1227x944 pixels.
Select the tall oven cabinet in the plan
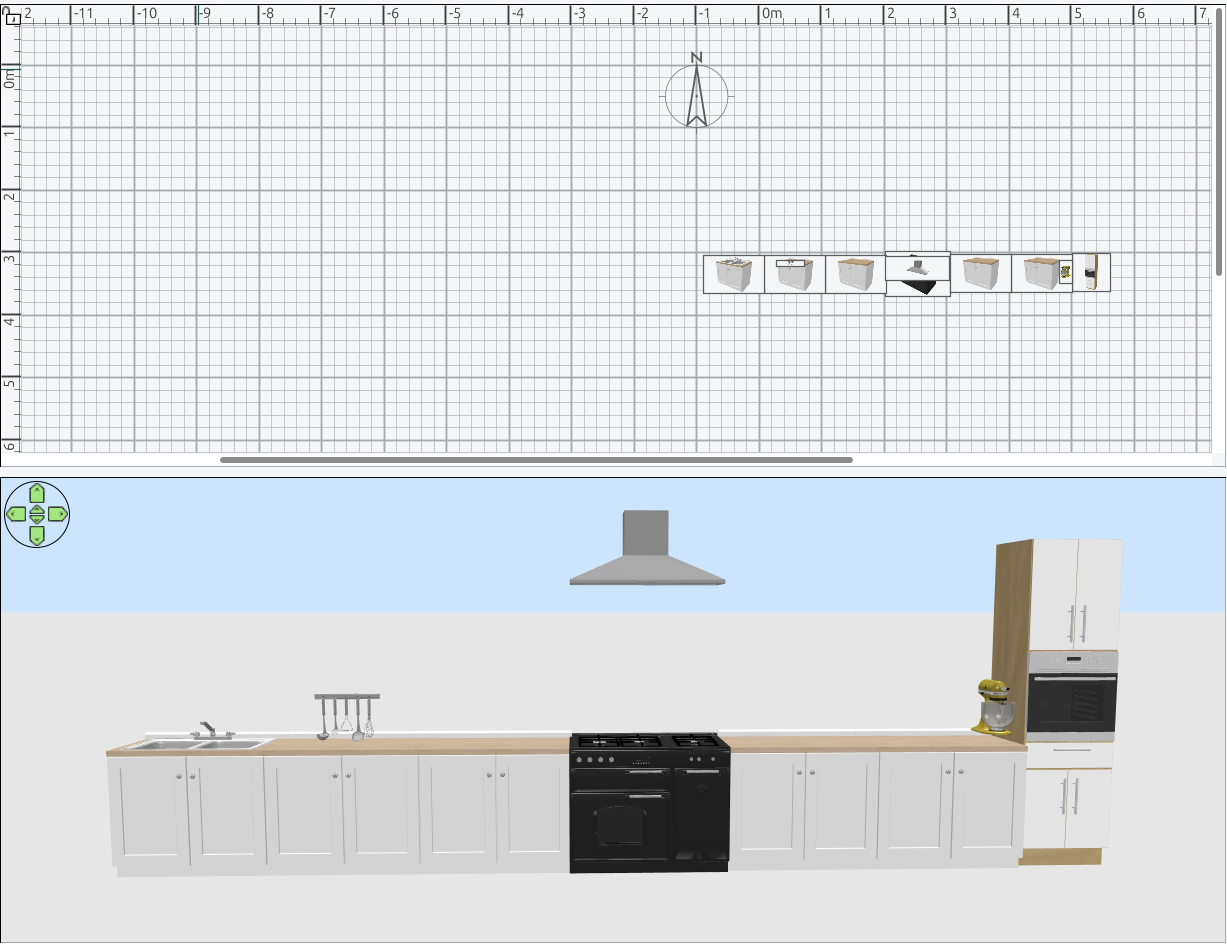(x=1091, y=272)
